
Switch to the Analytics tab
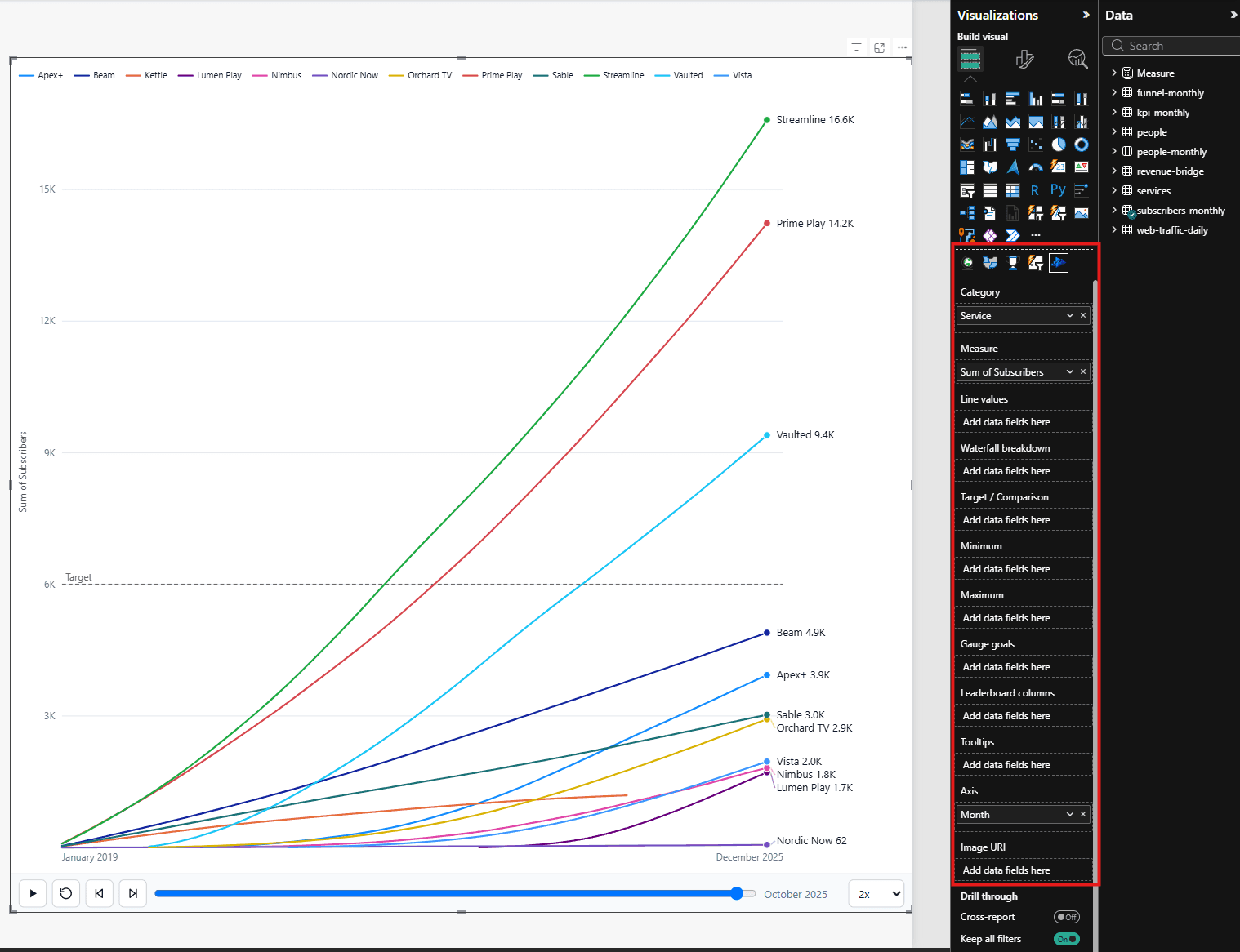[x=1078, y=59]
